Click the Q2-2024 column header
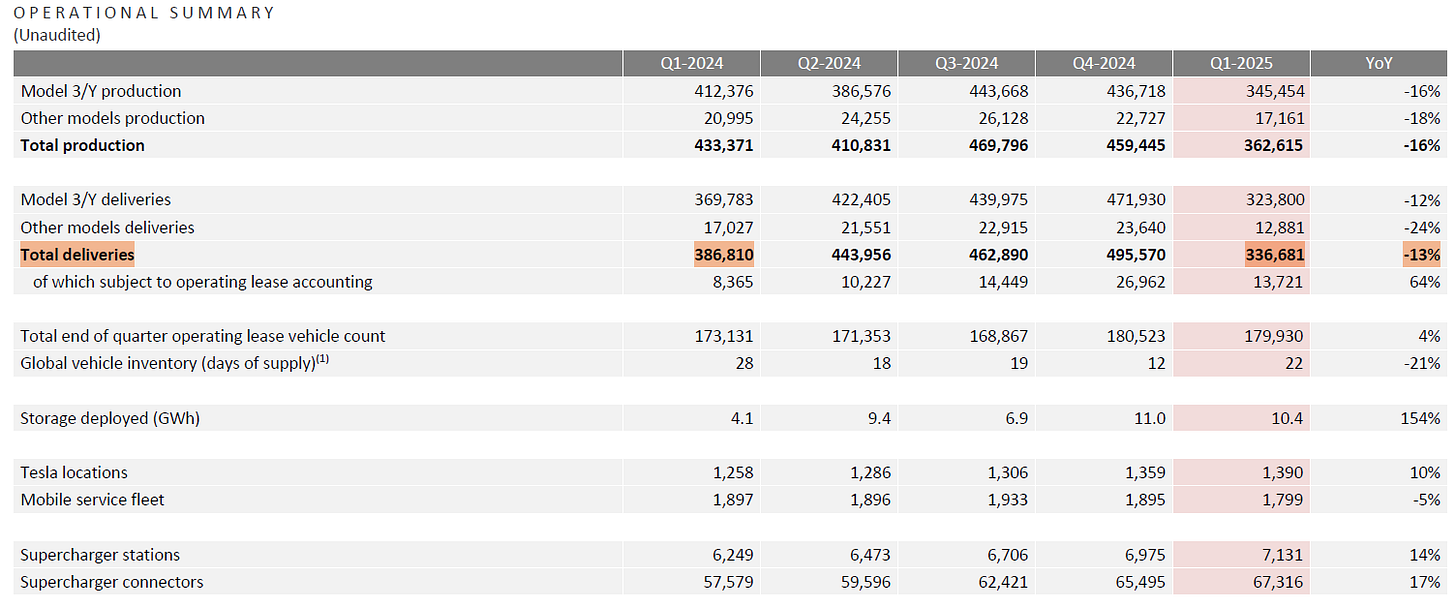The width and height of the screenshot is (1456, 607). [x=829, y=63]
